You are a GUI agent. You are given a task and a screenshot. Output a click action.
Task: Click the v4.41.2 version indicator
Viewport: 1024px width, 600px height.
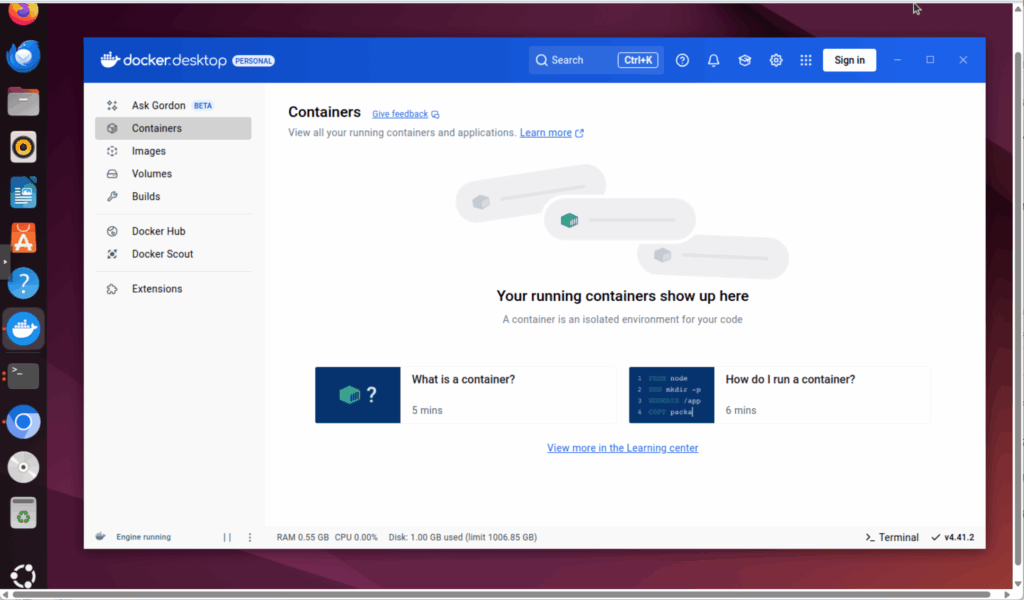pyautogui.click(x=953, y=537)
